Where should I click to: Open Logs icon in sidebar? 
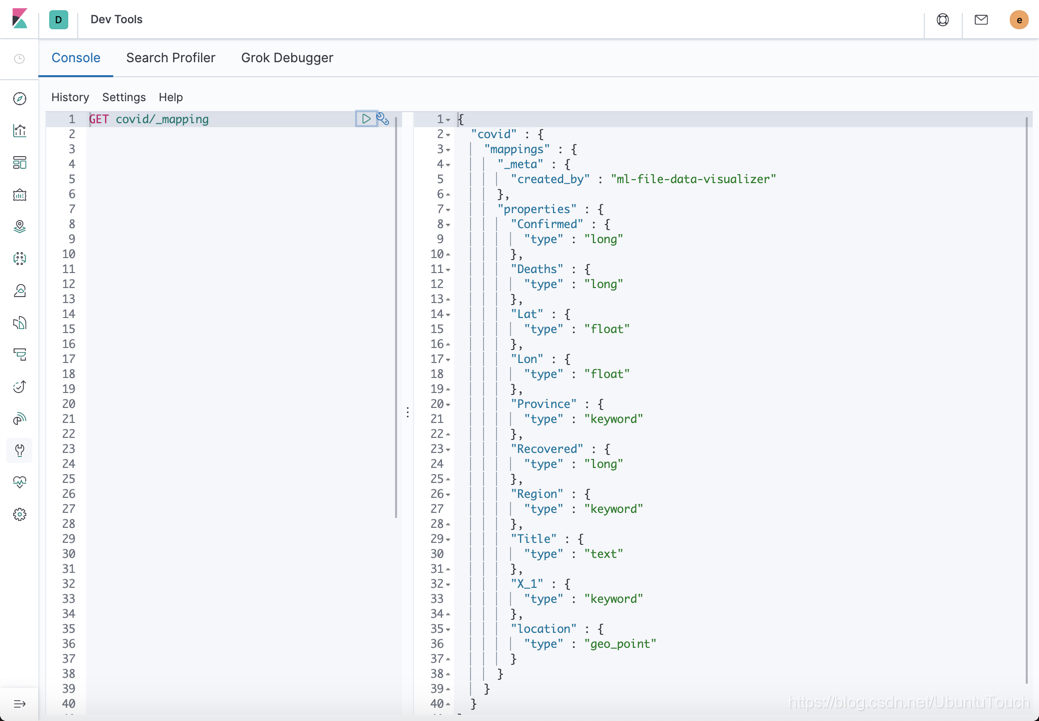pyautogui.click(x=19, y=323)
